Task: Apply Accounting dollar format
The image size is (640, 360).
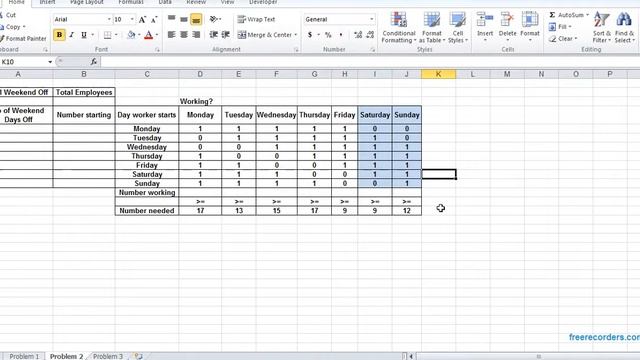Action: tap(310, 35)
